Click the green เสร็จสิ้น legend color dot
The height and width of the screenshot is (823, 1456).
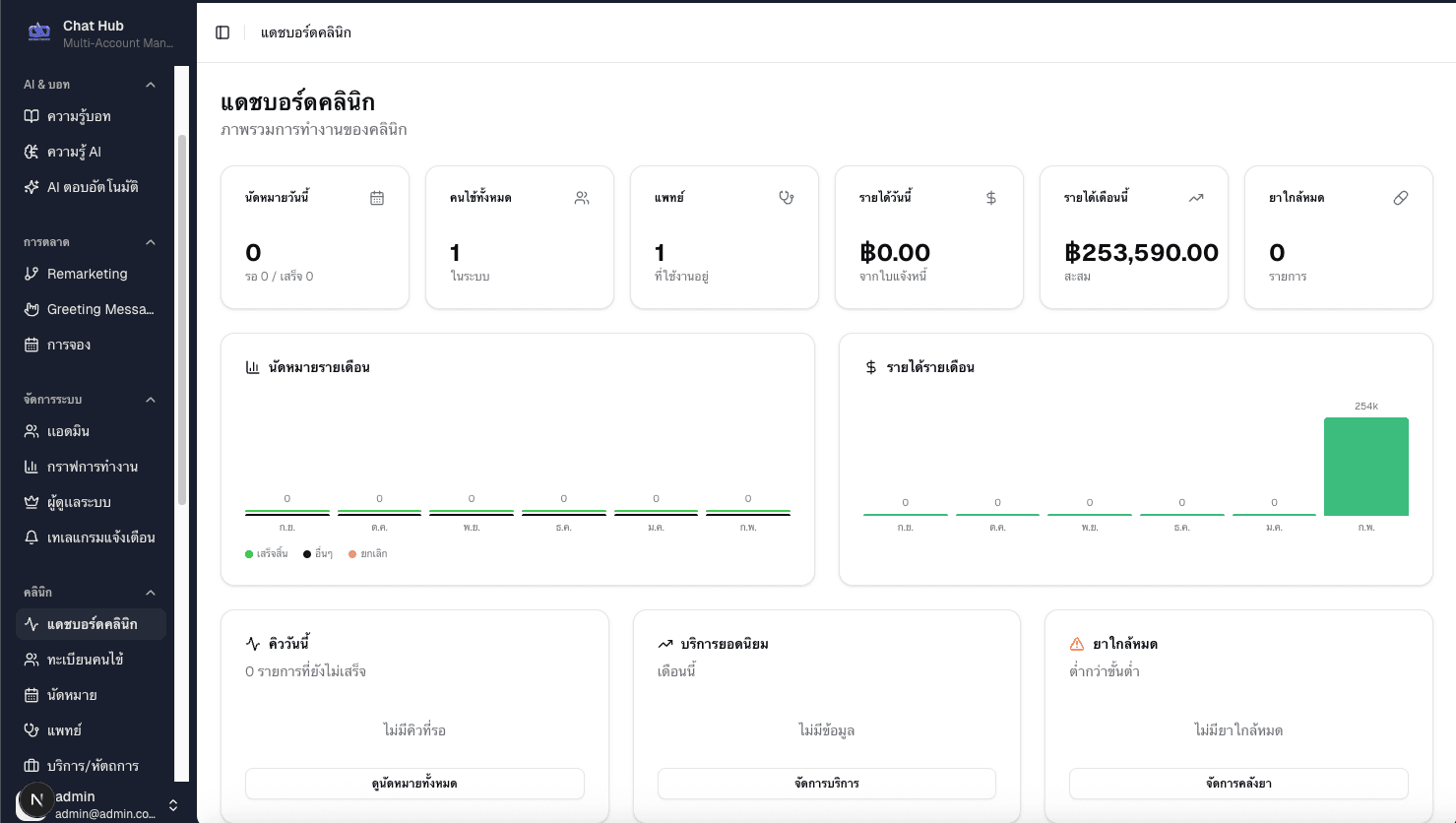coord(249,553)
